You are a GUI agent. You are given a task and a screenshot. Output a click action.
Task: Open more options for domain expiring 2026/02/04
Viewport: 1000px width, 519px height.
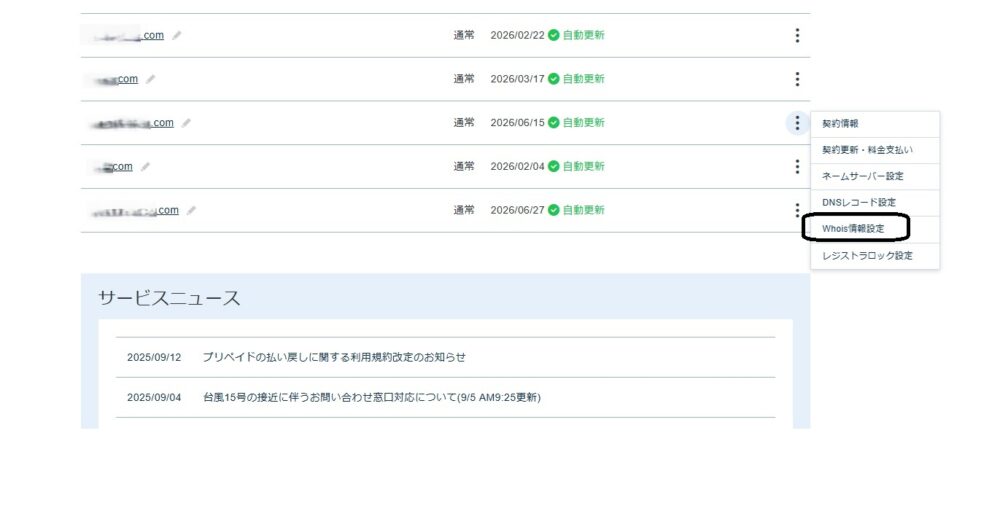point(797,166)
